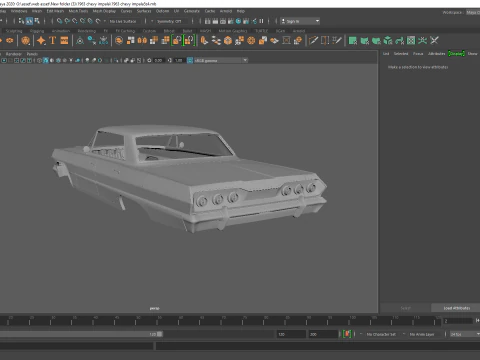Click the first green-bracketed shelf icon
Image resolution: width=480 pixels, height=360 pixels.
[177, 41]
